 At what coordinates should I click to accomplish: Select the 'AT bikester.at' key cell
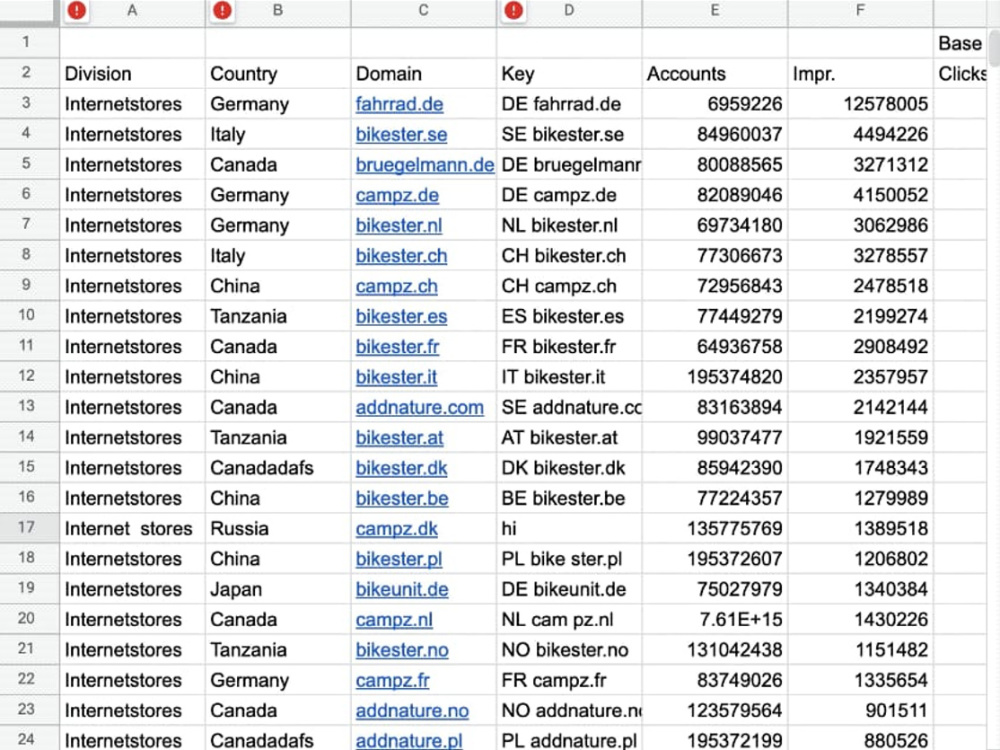click(x=570, y=437)
